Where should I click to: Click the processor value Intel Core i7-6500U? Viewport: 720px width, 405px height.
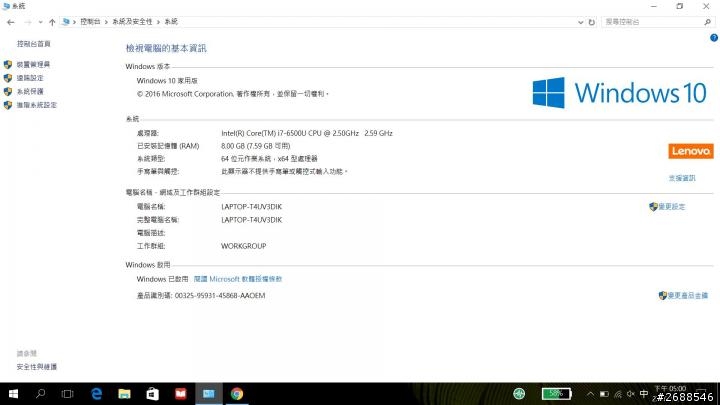[x=307, y=133]
